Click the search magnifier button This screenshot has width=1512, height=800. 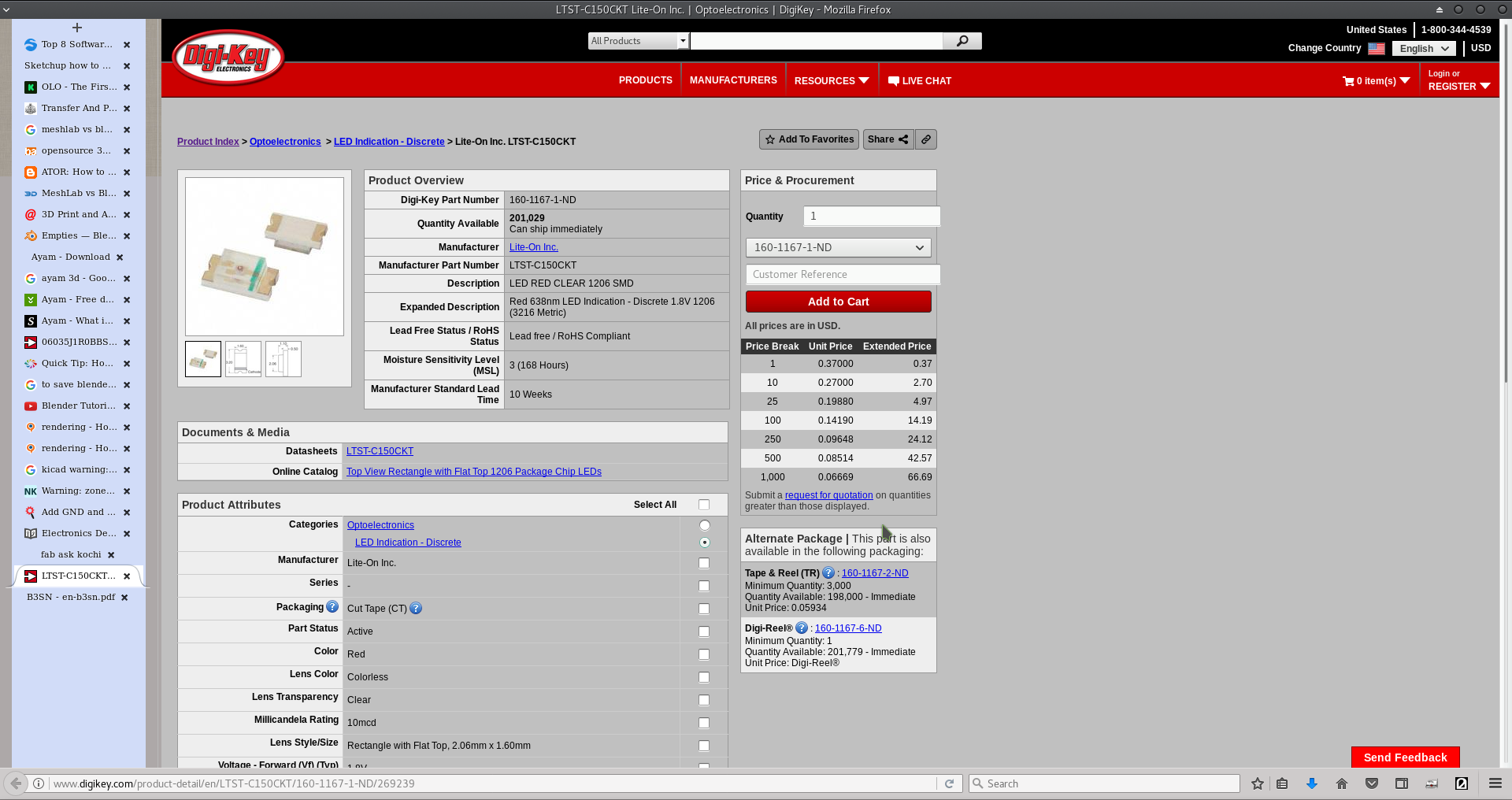coord(962,41)
